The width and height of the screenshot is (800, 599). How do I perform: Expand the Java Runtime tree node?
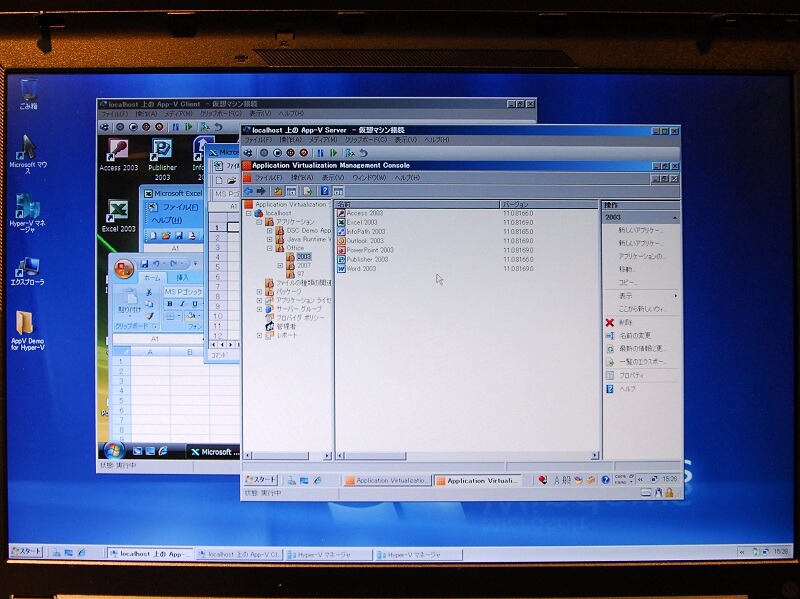[x=269, y=239]
